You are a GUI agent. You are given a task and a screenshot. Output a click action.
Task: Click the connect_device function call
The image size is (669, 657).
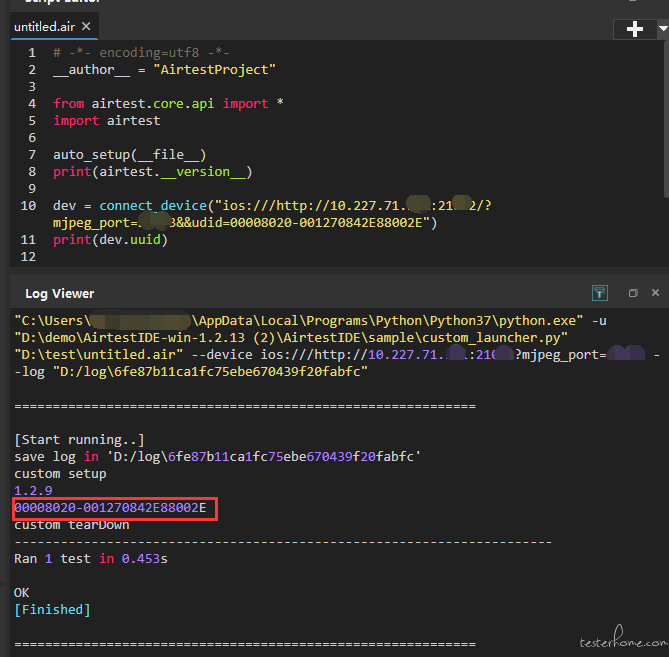[153, 206]
